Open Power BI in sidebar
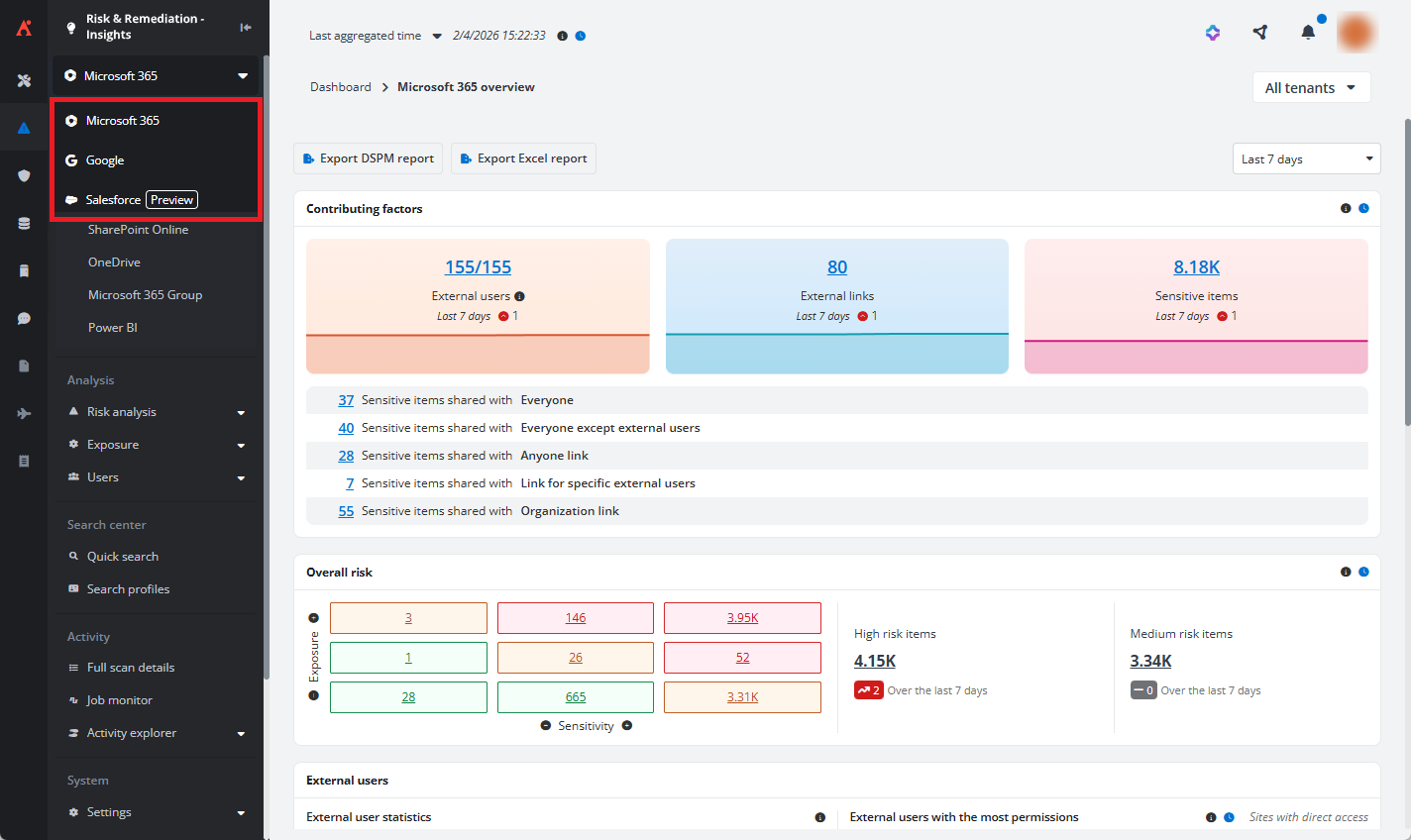Image resolution: width=1411 pixels, height=840 pixels. [112, 328]
